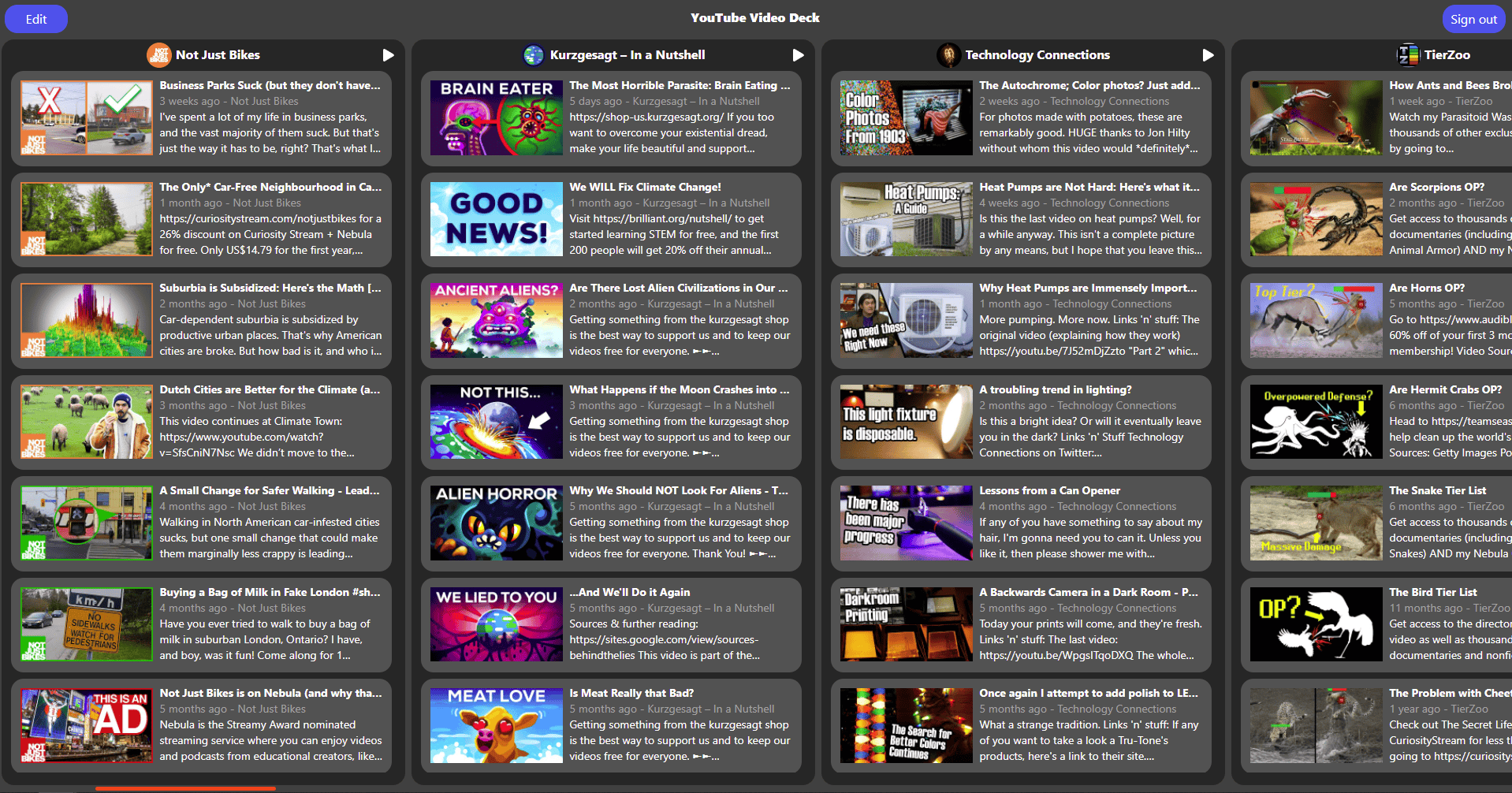Screen dimensions: 1512x793
Task: Click the horizontal scrollbar at the bottom
Action: coord(185,788)
